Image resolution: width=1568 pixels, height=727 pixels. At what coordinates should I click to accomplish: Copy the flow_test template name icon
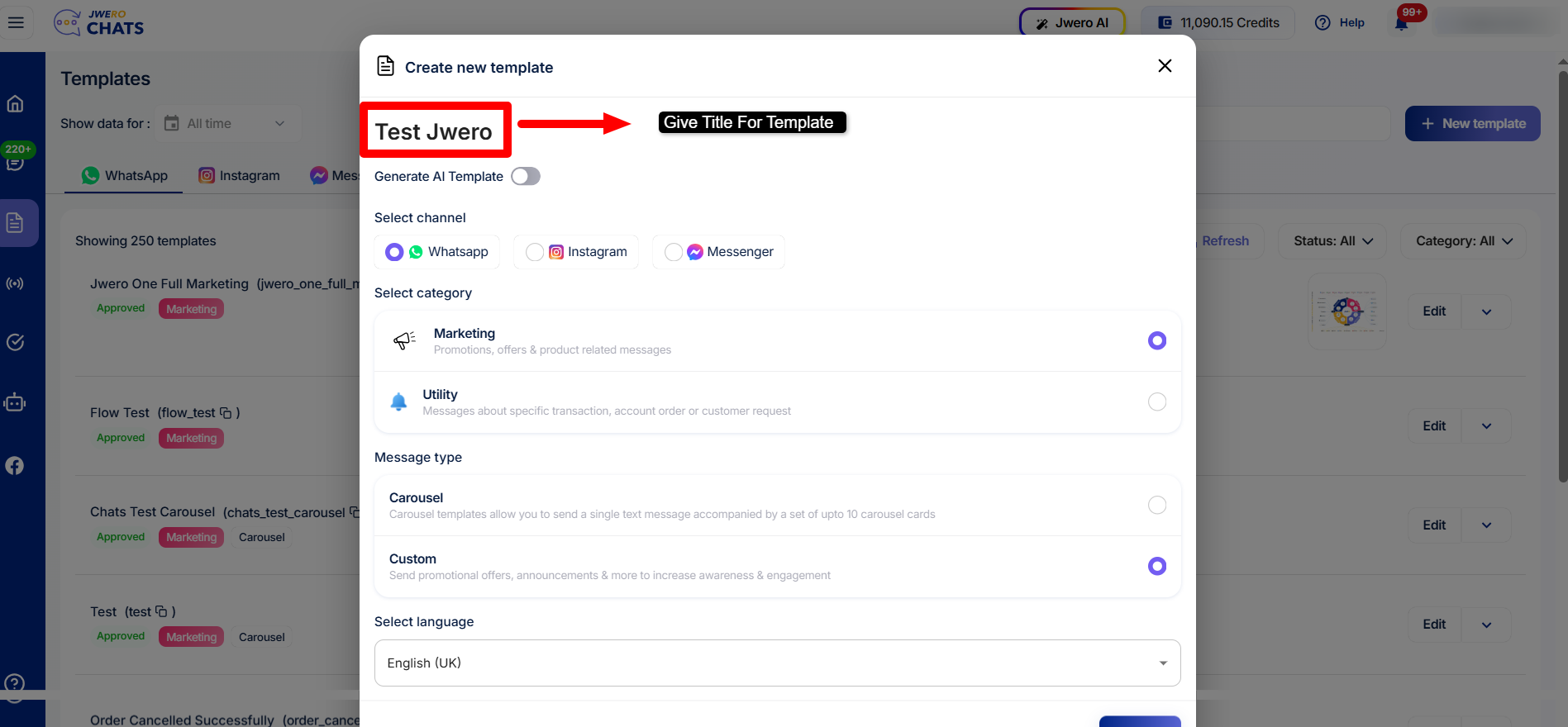pyautogui.click(x=226, y=413)
